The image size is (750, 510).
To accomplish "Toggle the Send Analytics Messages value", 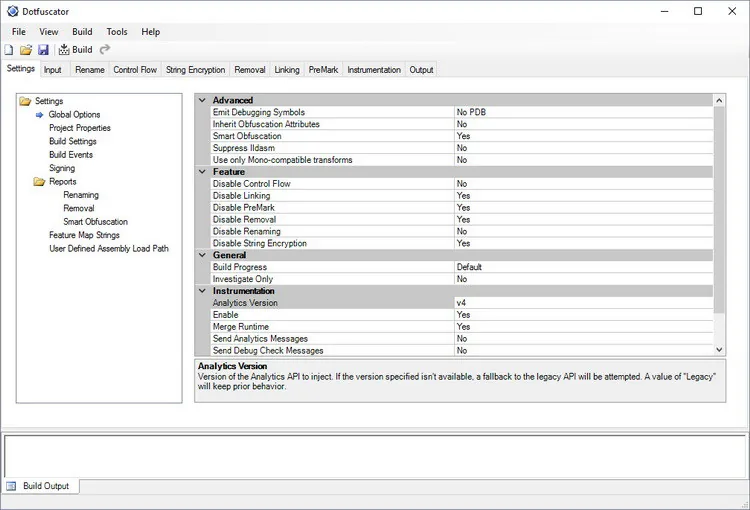I will (583, 339).
